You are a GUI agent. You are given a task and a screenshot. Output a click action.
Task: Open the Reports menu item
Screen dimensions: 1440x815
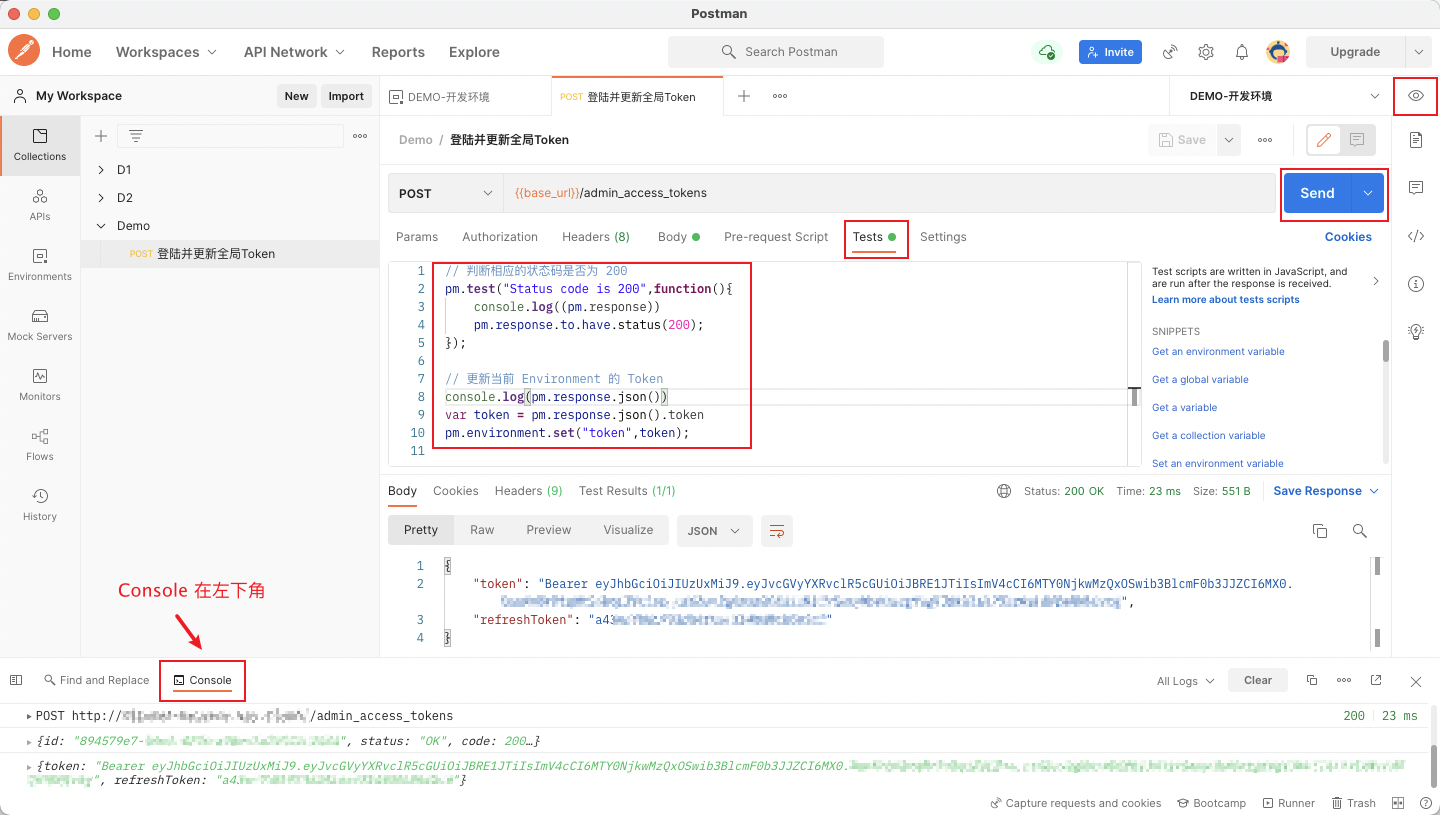398,52
